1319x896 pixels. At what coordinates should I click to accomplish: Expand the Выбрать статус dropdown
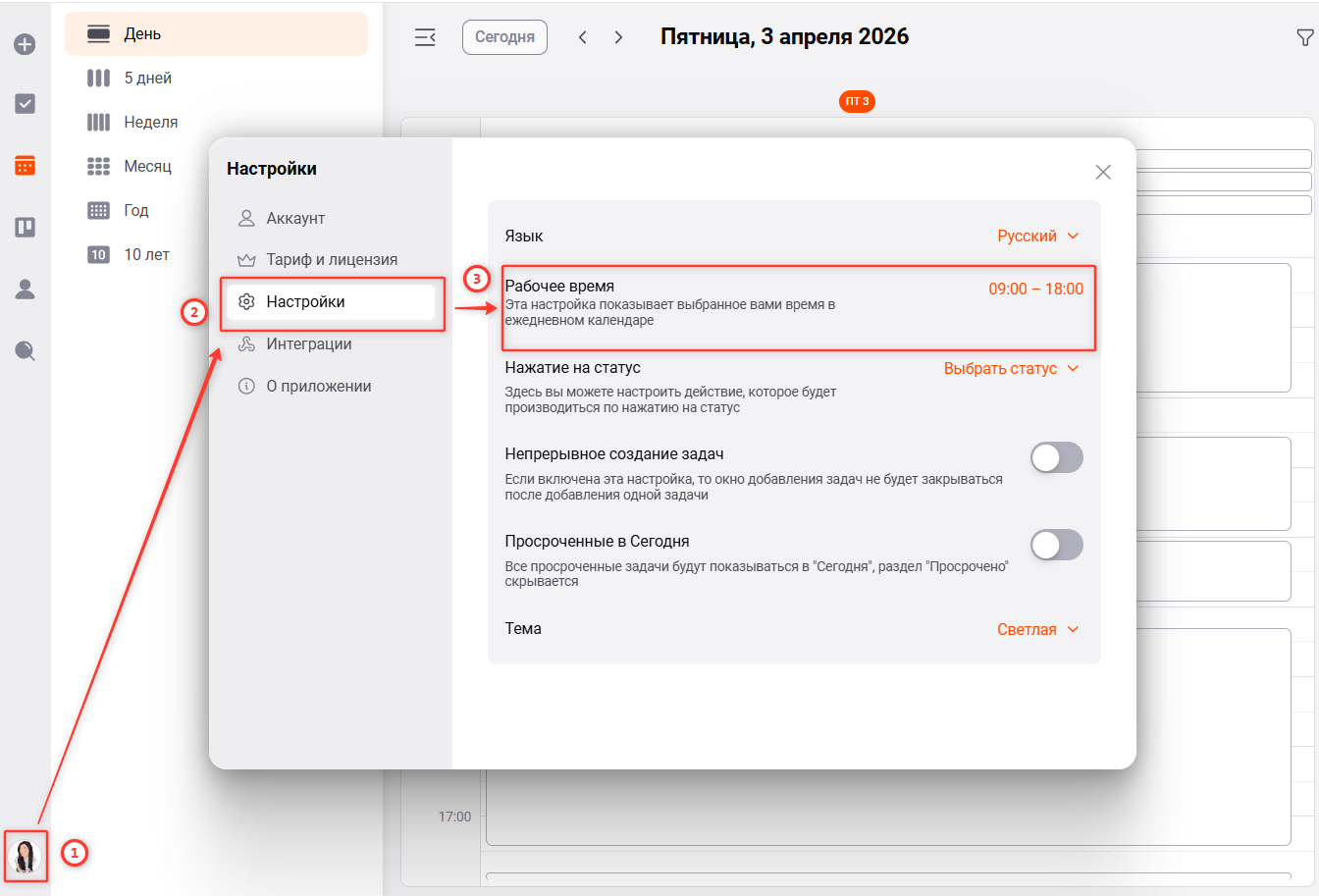(x=1012, y=368)
